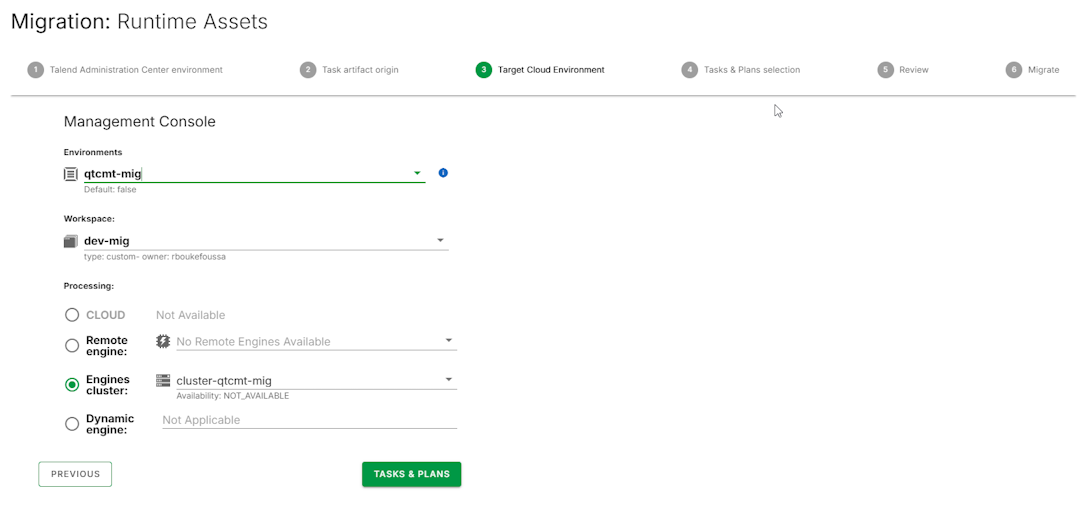Expand the Workspace dev-mig dropdown
The width and height of the screenshot is (1084, 505).
440,240
